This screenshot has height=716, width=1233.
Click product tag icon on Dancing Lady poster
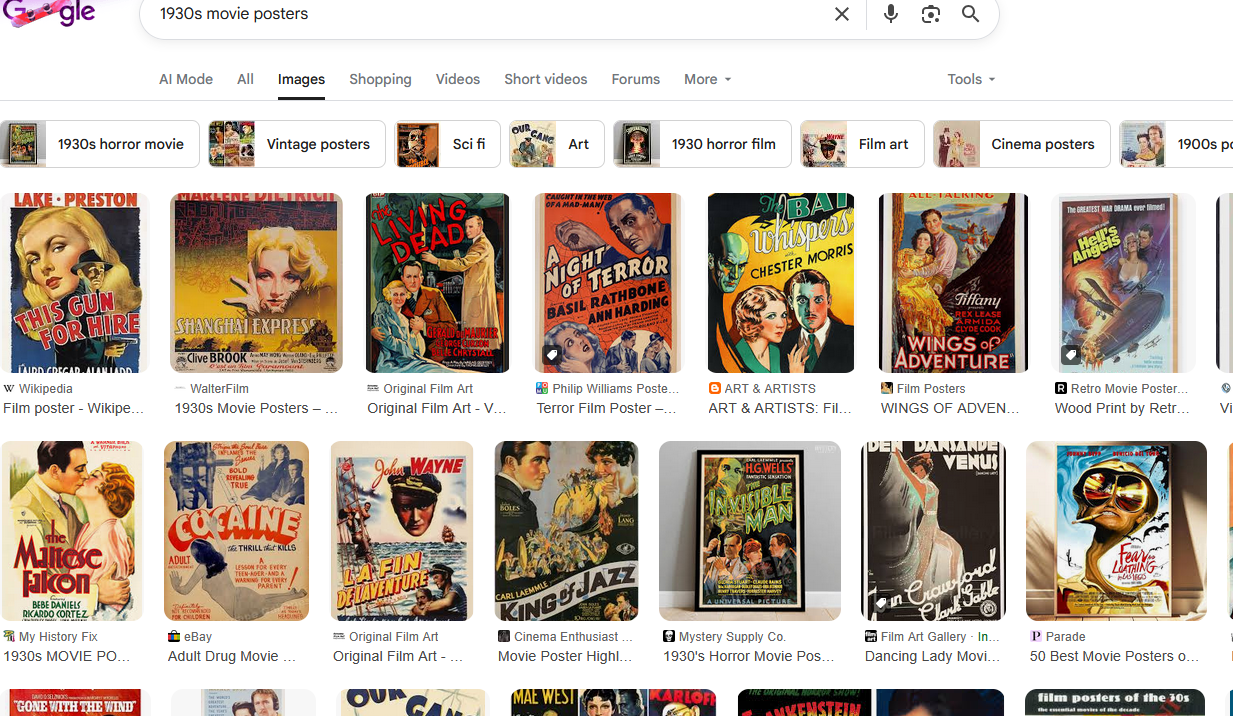click(x=880, y=603)
